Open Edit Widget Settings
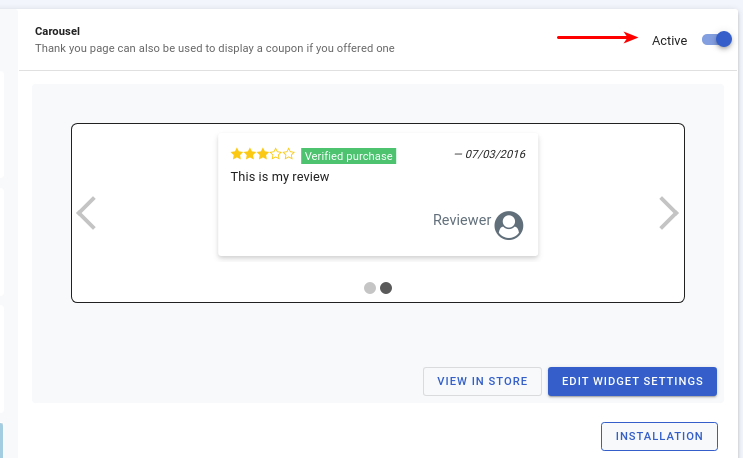Screen dimensions: 743x458 click(x=632, y=381)
